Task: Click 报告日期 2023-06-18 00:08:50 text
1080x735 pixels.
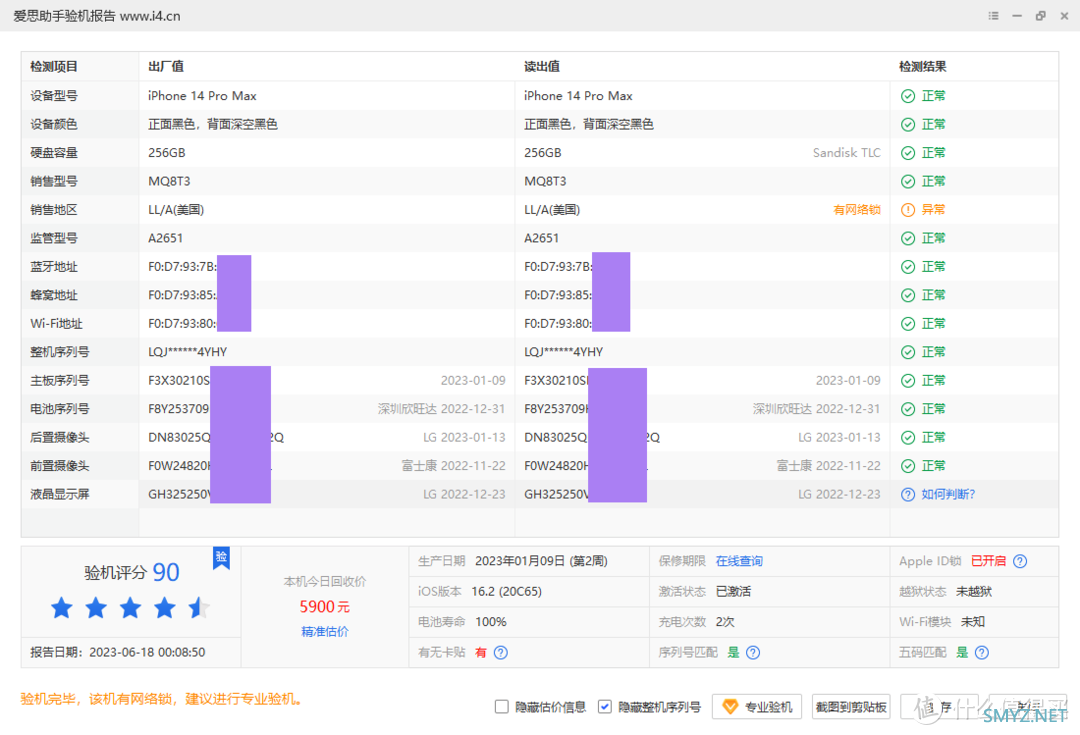Action: [x=118, y=652]
